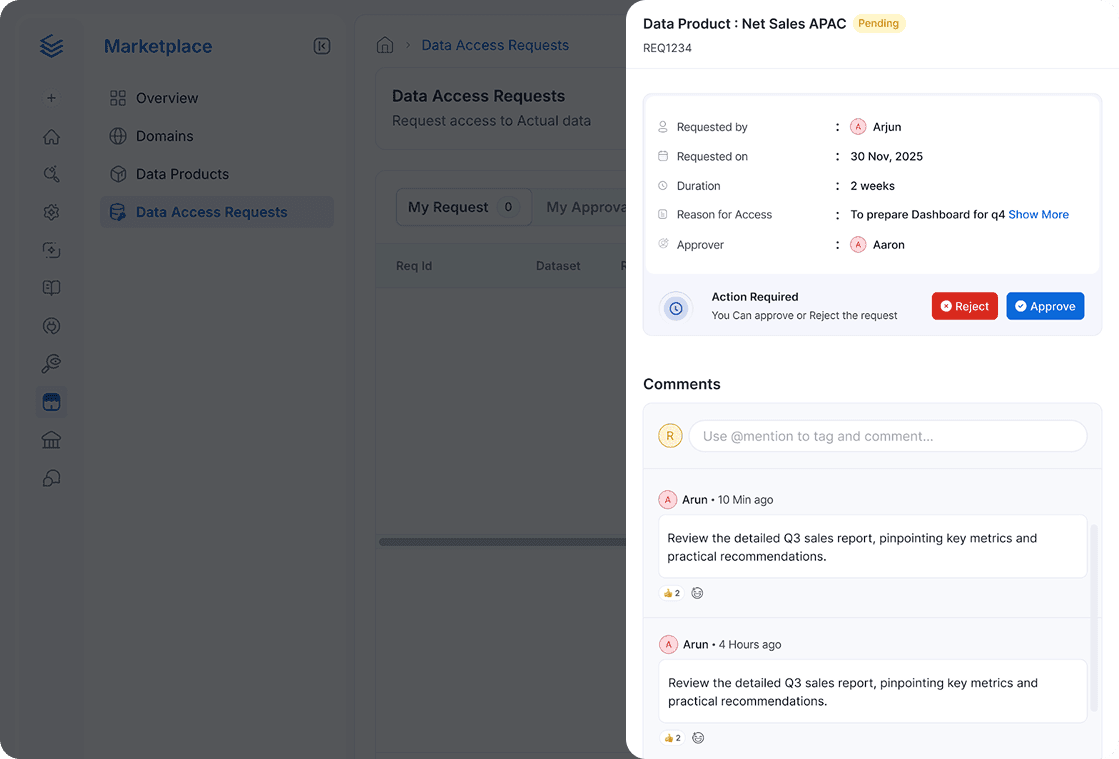Add emoji reaction to the first comment
Image resolution: width=1119 pixels, height=759 pixels.
click(697, 593)
